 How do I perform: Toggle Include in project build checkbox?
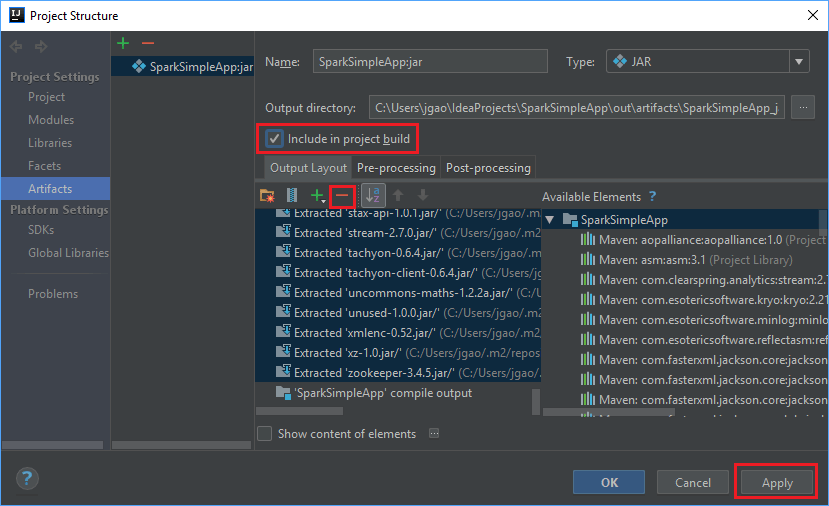274,139
